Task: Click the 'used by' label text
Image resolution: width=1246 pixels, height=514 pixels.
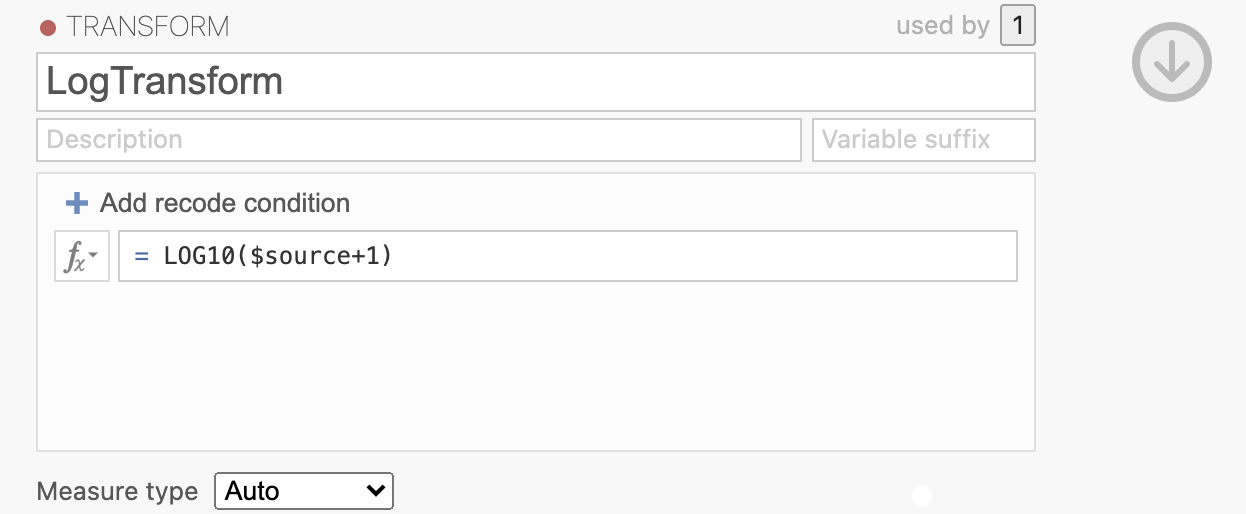Action: click(942, 26)
